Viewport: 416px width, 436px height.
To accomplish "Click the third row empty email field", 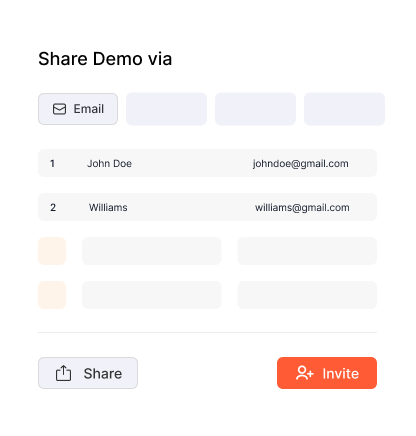I will 307,251.
